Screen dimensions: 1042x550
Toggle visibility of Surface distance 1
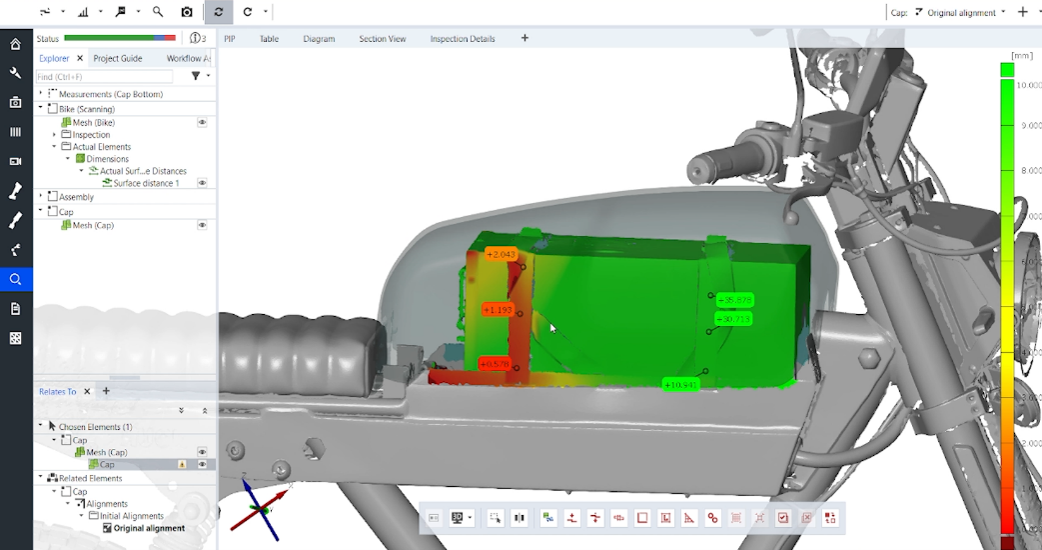pos(202,183)
